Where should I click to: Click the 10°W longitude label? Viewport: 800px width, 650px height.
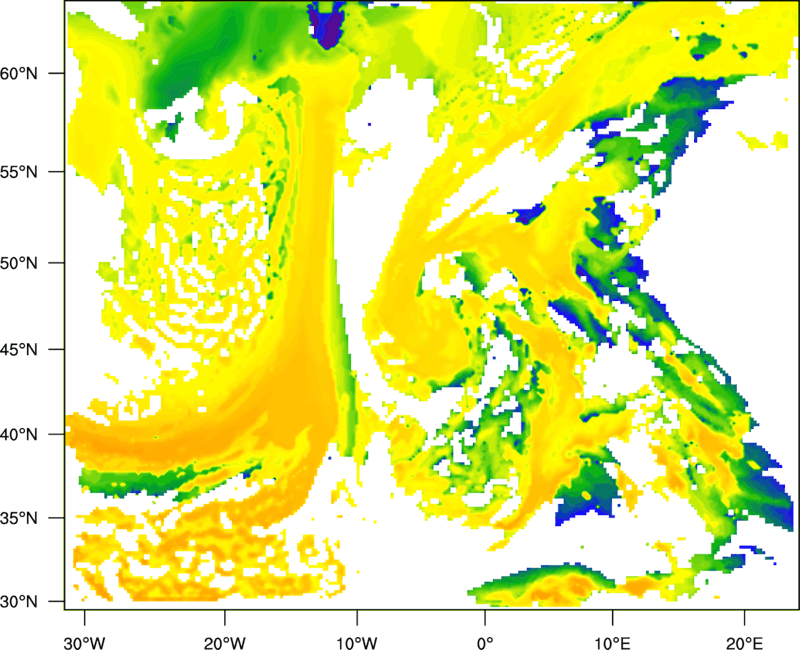(357, 643)
